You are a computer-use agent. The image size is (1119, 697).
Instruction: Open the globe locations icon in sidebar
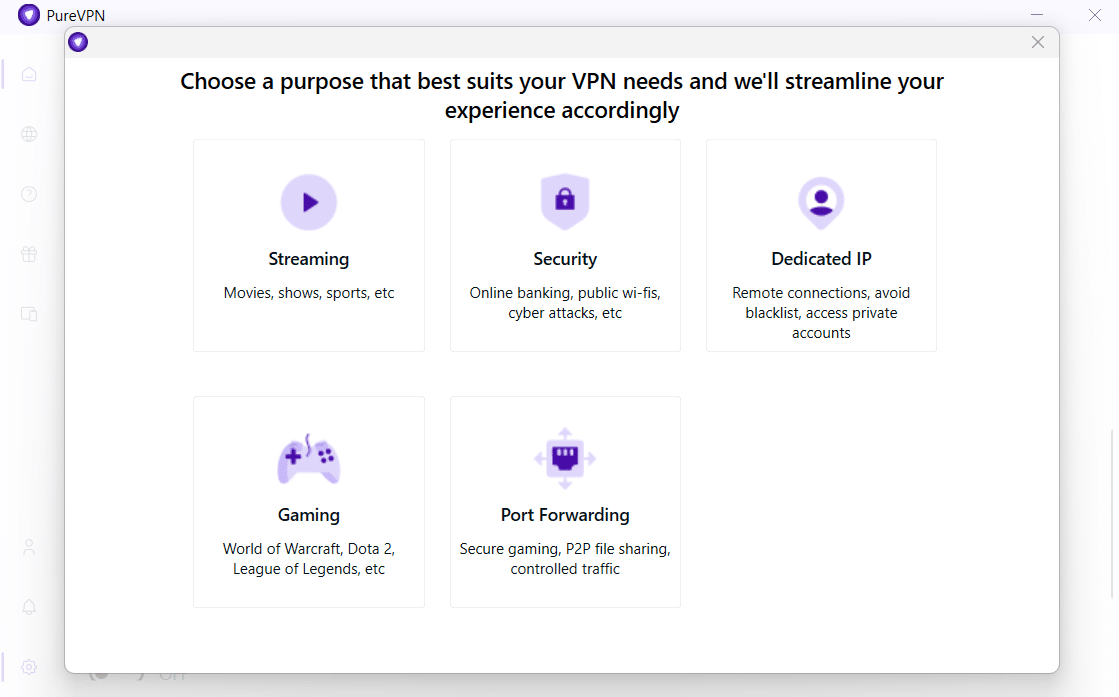tap(29, 134)
